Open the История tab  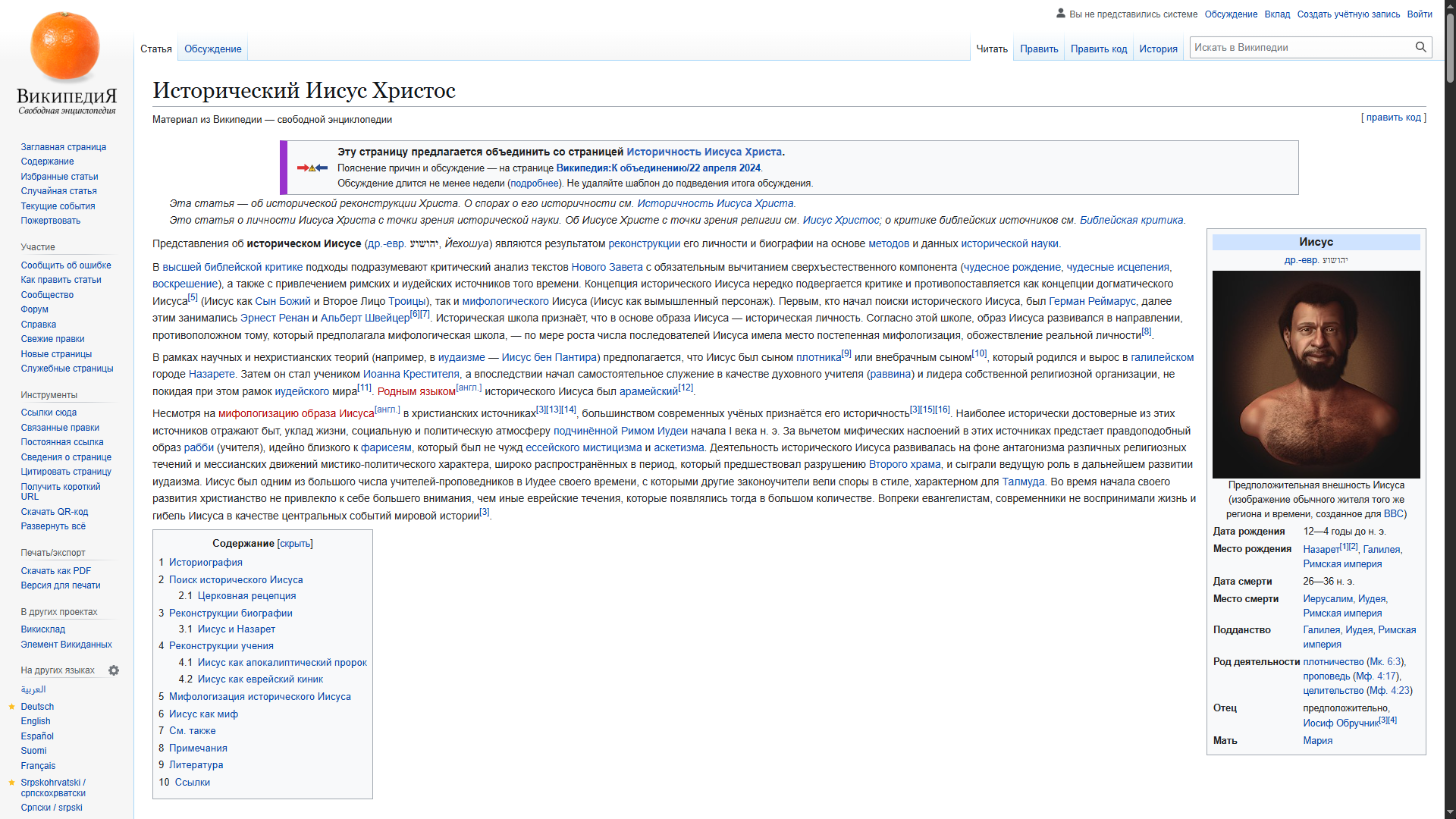pyautogui.click(x=1158, y=49)
